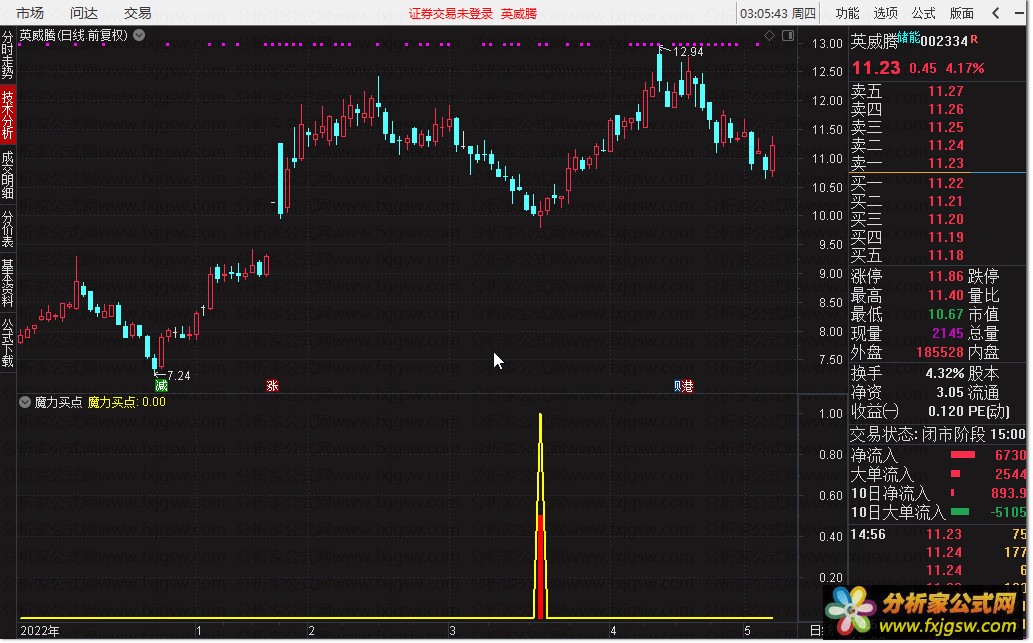Click month 5 on the time axis

coord(747,630)
